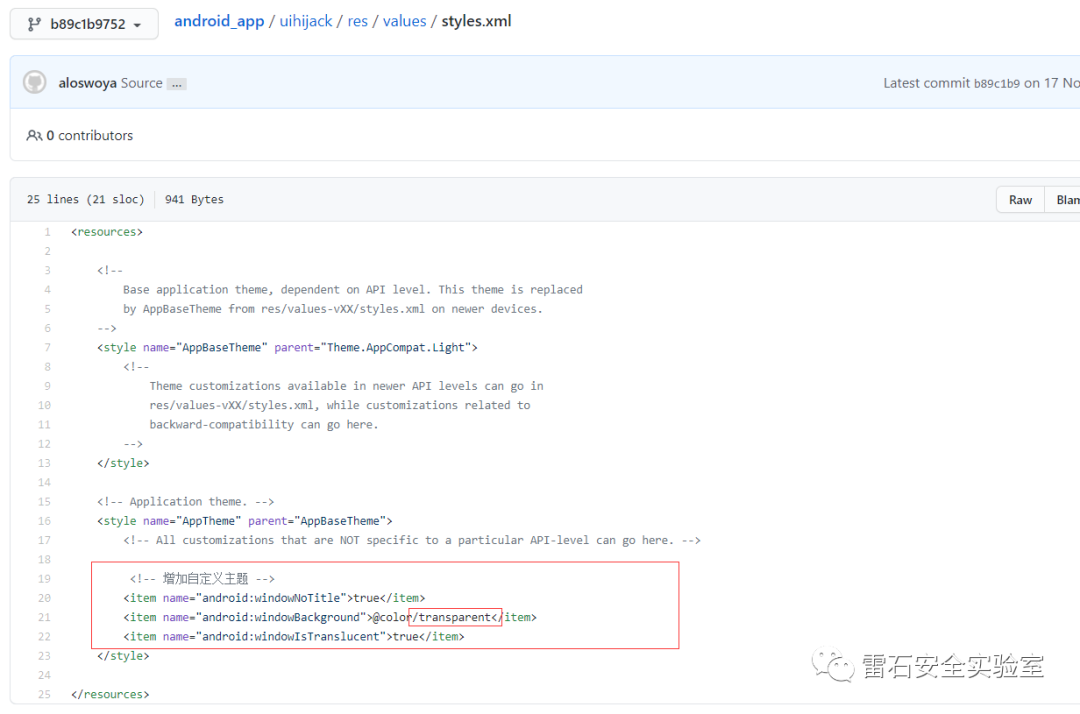
Task: Click the aloswoya author name
Action: pyautogui.click(x=87, y=83)
